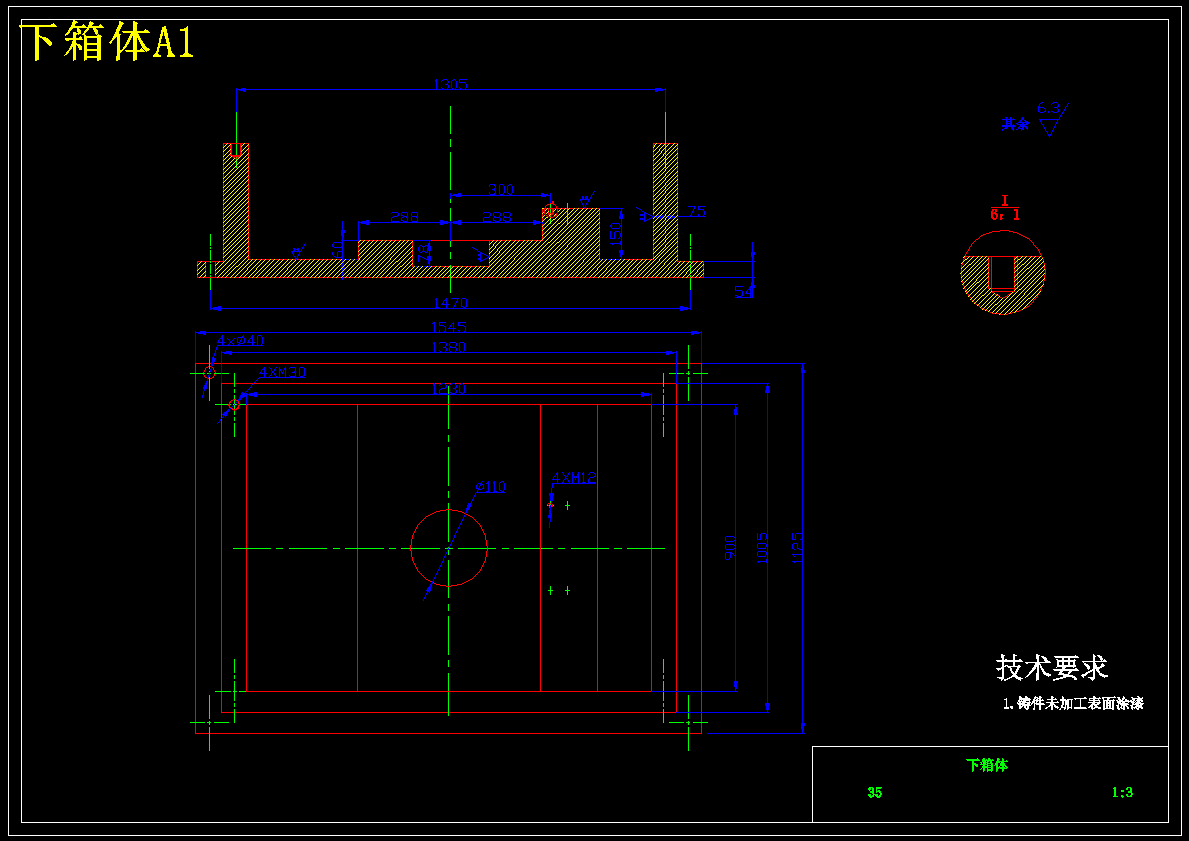Pick the "1305" dimension text

coord(450,84)
